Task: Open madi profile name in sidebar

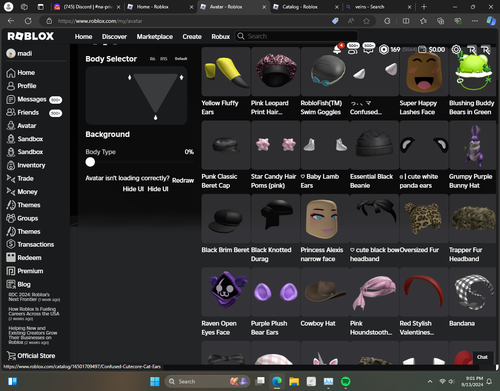Action: (x=25, y=53)
